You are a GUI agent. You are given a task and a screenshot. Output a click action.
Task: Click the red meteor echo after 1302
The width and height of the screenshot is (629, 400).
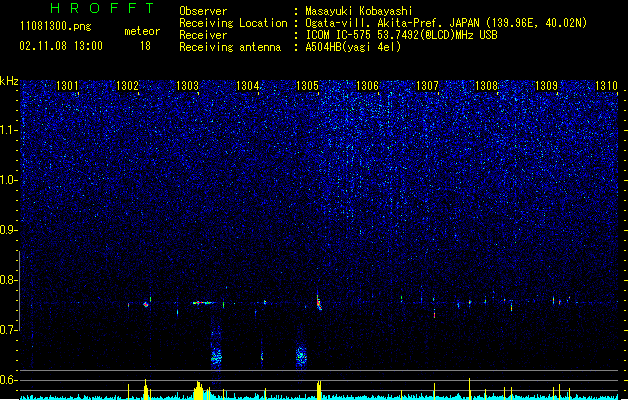[x=146, y=305]
